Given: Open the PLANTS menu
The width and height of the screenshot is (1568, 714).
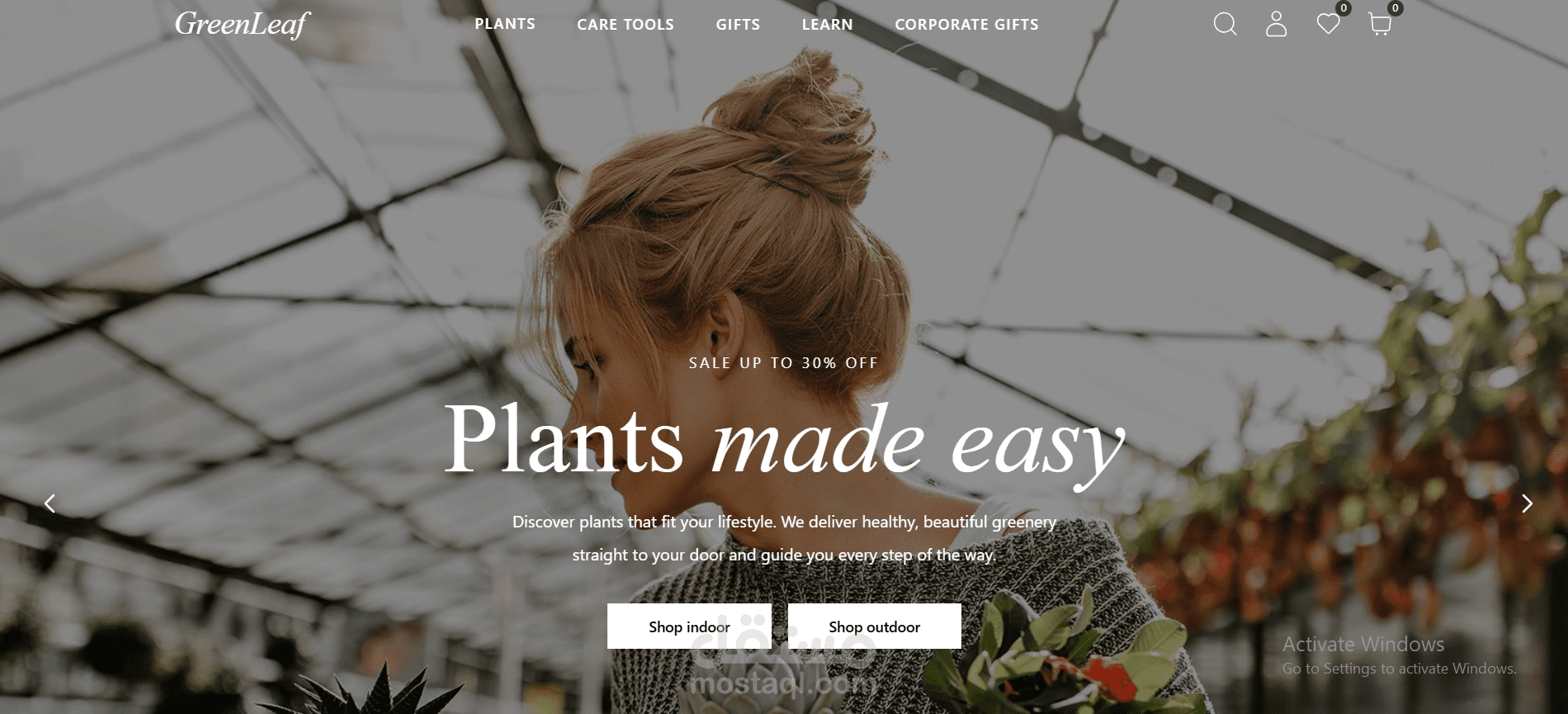Looking at the screenshot, I should [505, 24].
